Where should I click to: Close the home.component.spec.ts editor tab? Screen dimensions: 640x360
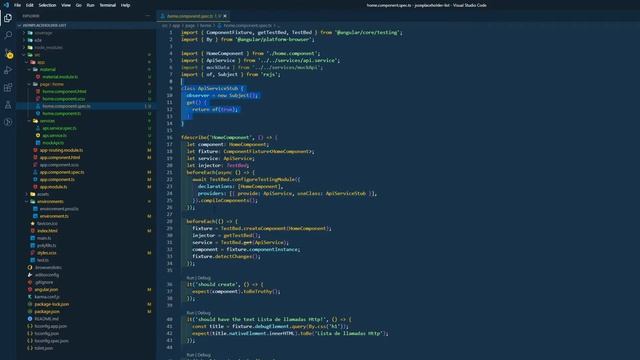225,16
